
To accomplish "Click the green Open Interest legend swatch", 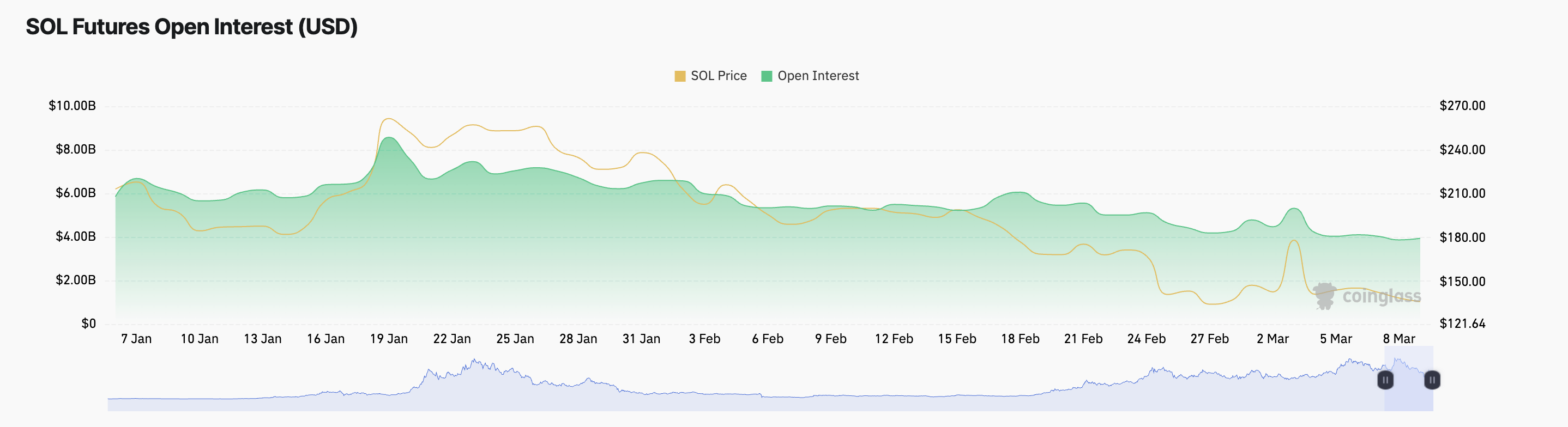I will point(767,76).
